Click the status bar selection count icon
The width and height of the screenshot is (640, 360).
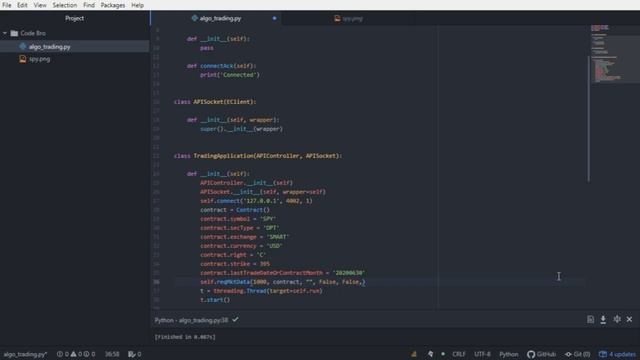tap(134, 354)
